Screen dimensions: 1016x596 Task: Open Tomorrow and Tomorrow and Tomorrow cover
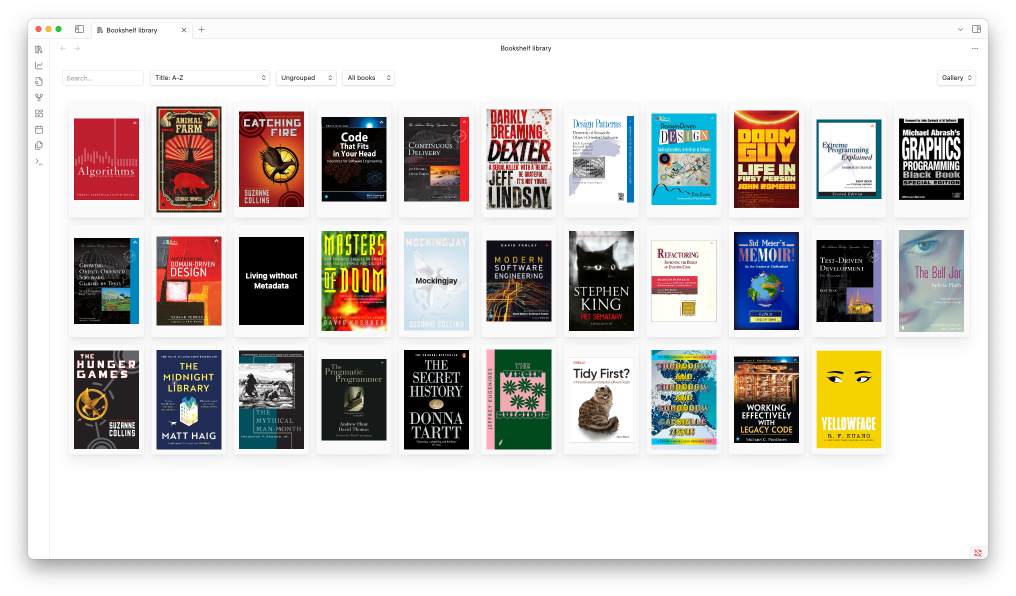tap(684, 400)
